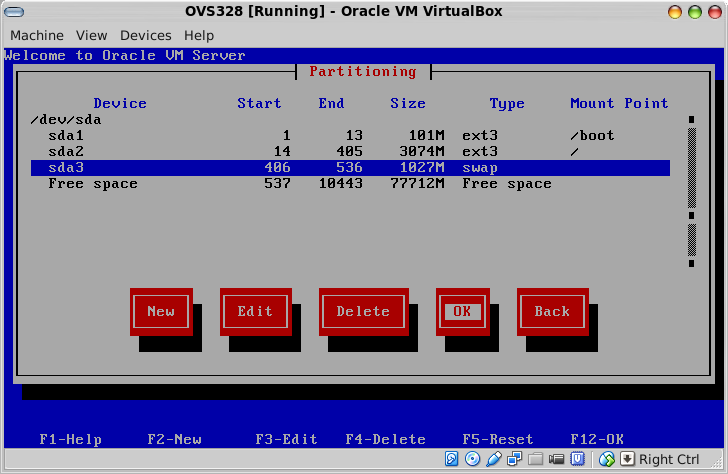Click the network adapters status icon
728x474 pixels.
(x=514, y=459)
